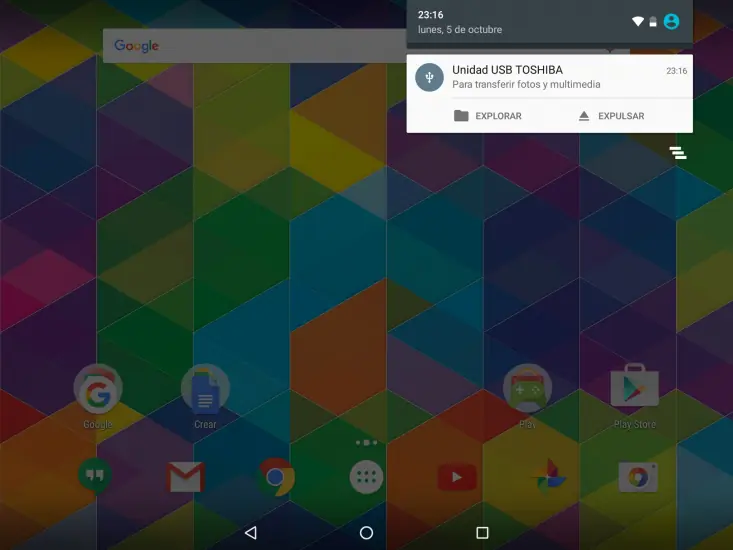Open the Play Games folder icon

click(x=527, y=389)
